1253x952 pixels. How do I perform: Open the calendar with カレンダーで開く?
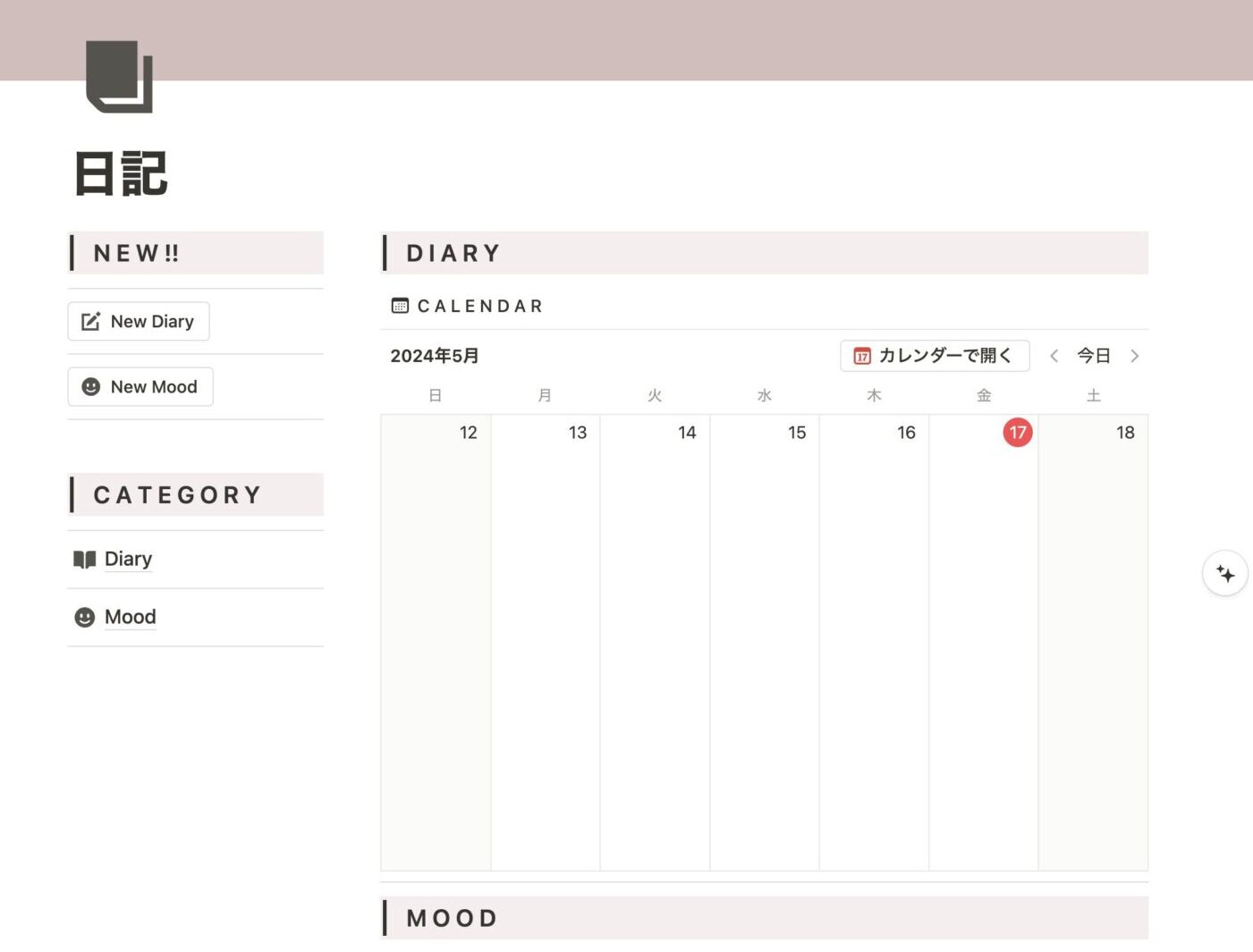pos(935,355)
